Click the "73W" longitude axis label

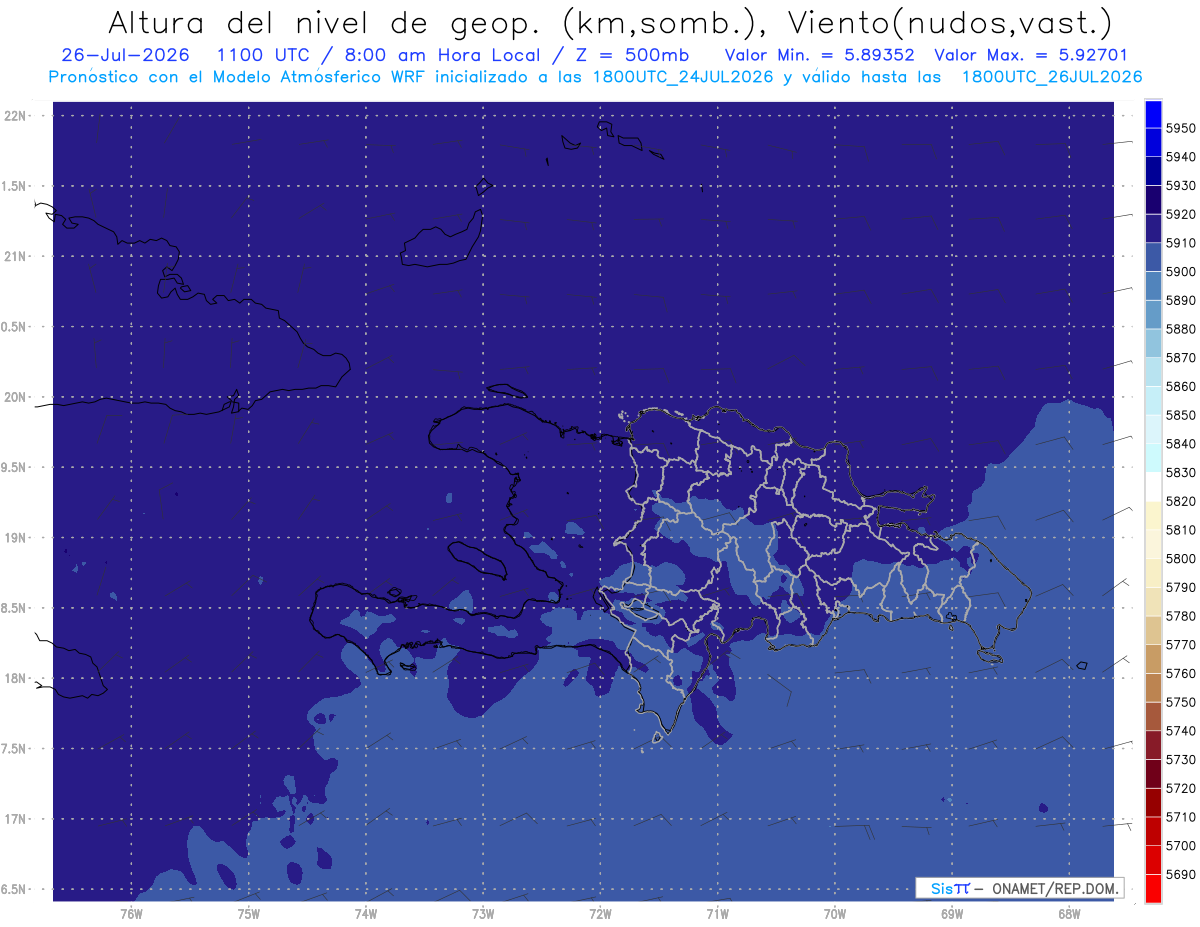(483, 913)
